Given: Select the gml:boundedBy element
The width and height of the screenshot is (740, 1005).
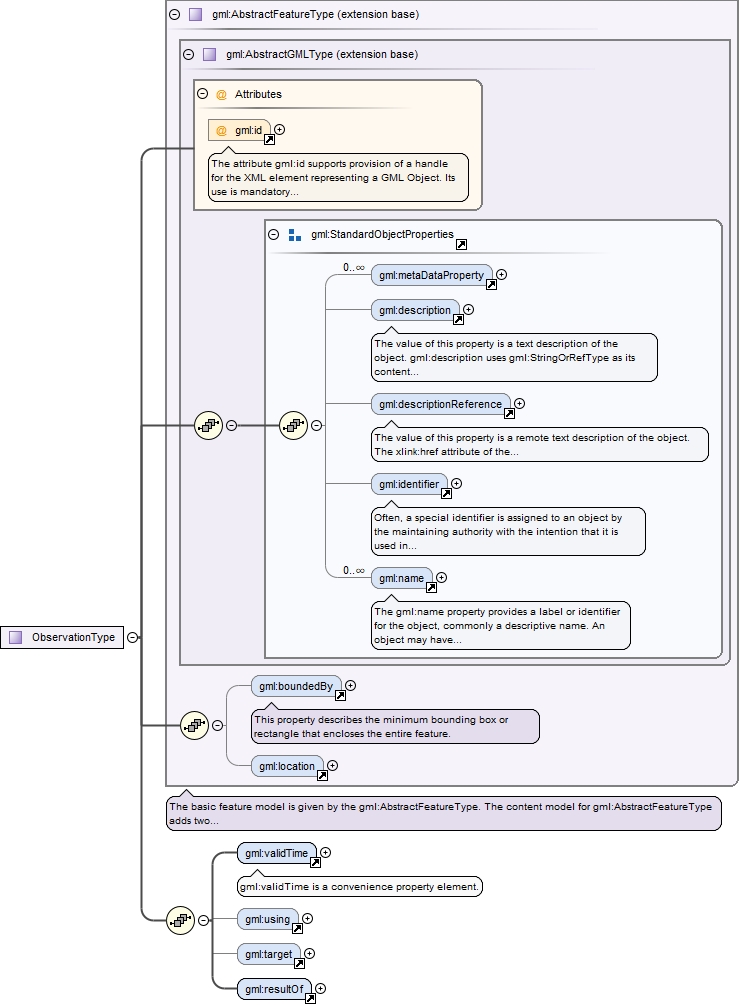Looking at the screenshot, I should pos(296,686).
